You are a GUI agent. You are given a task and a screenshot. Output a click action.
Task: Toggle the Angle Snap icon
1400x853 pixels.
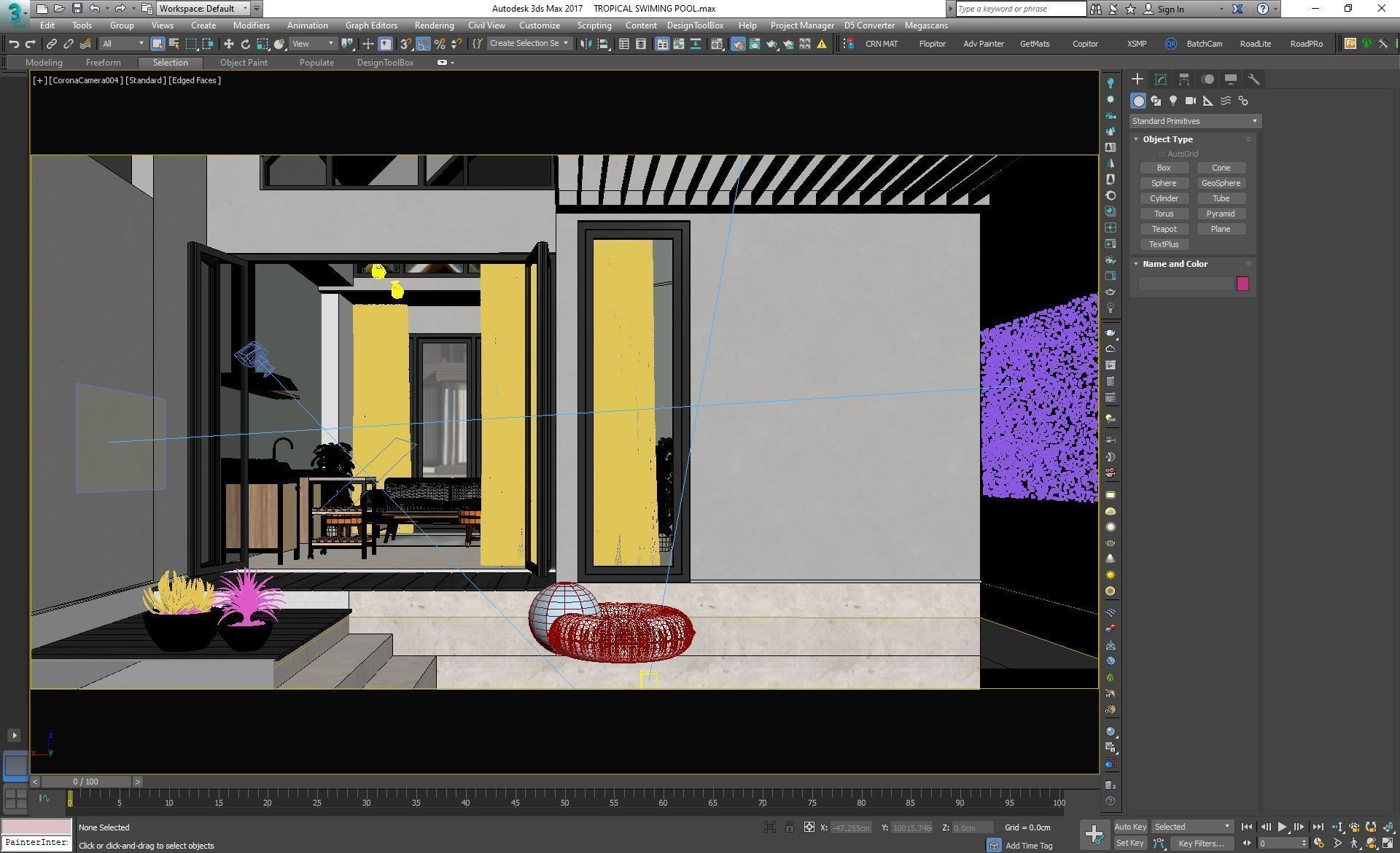[x=424, y=44]
